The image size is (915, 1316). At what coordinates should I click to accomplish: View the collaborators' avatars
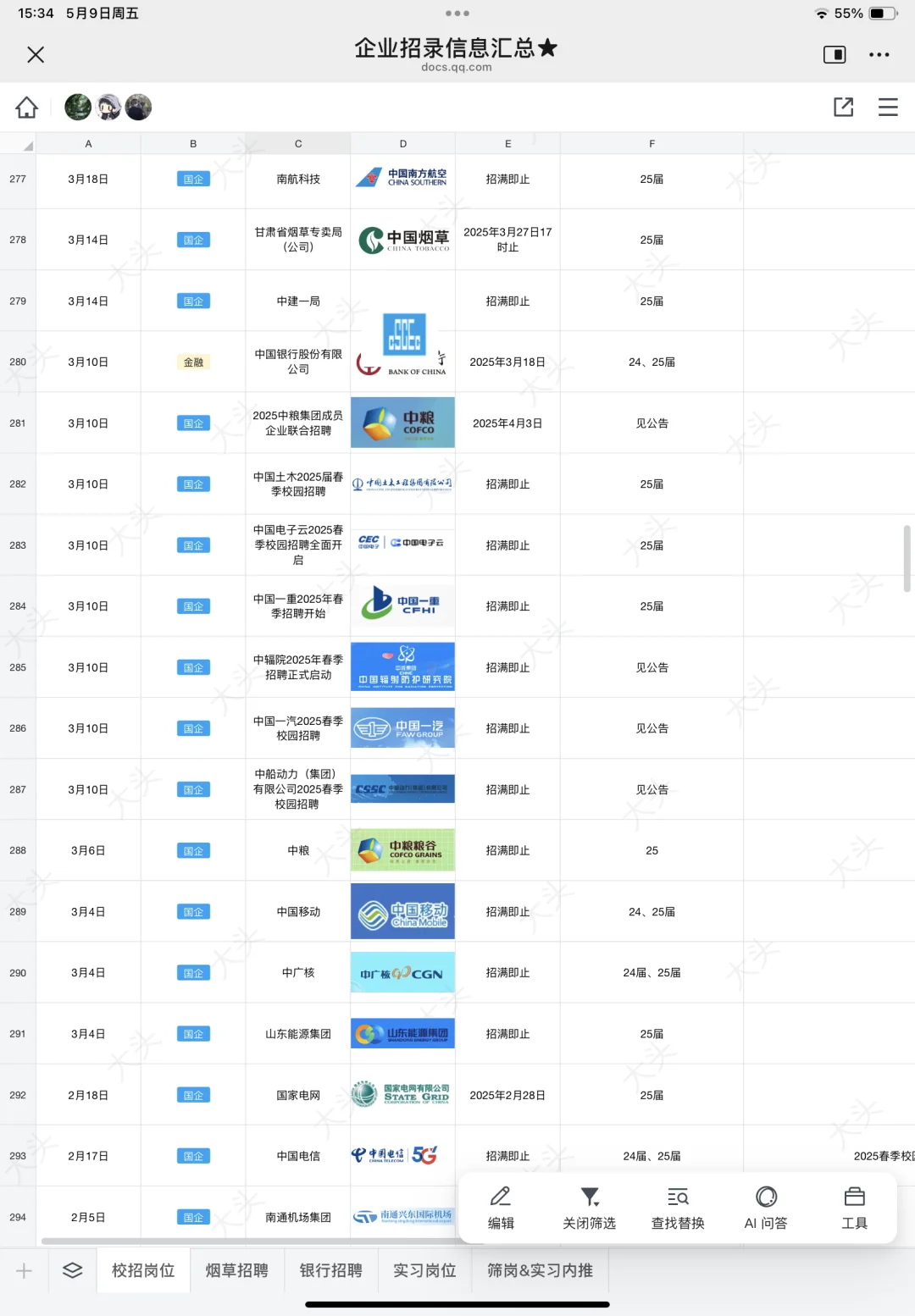(x=108, y=108)
